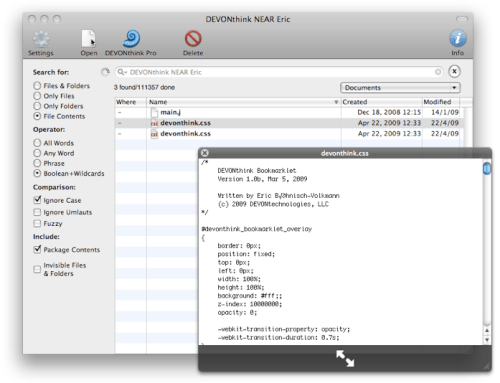Enable Invisible Files & Folders checkbox
The image size is (500, 383).
pos(37,269)
